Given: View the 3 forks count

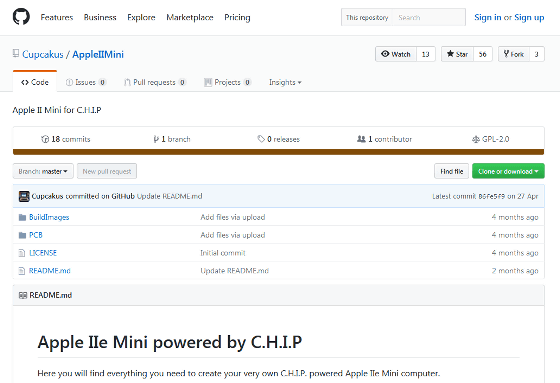Looking at the screenshot, I should click(536, 54).
